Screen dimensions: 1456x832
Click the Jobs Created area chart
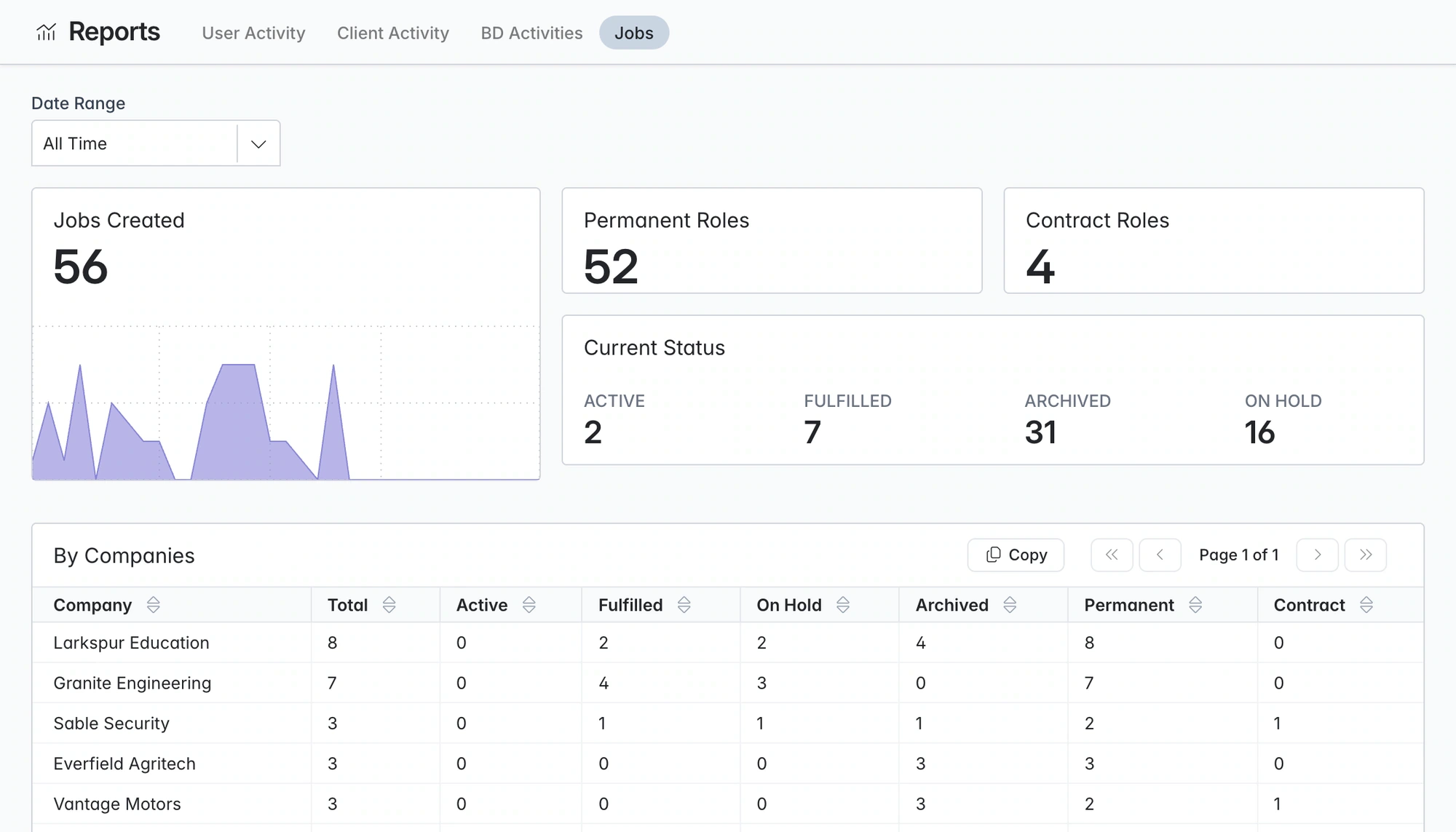coord(286,403)
